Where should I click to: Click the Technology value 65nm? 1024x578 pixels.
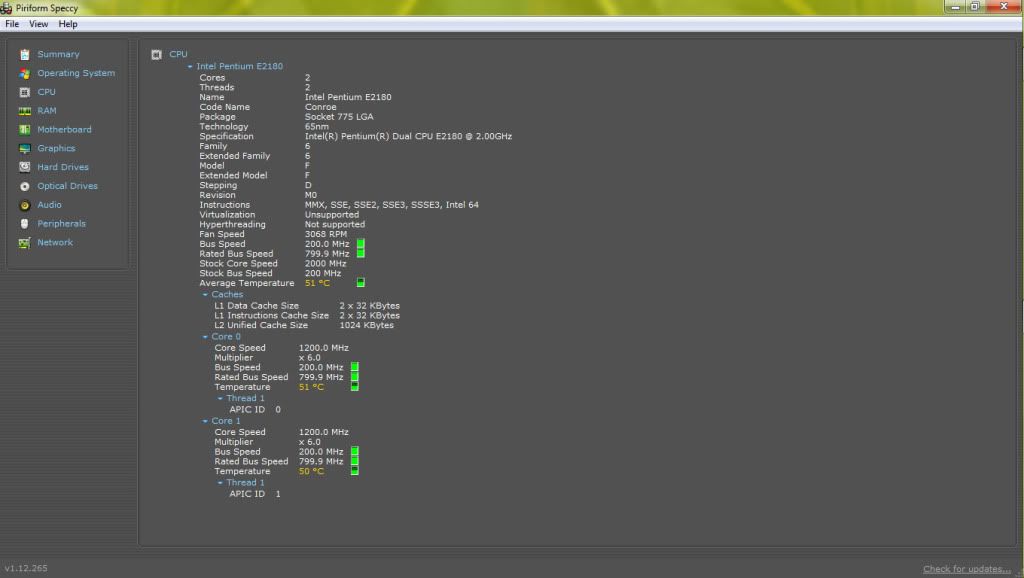click(317, 127)
